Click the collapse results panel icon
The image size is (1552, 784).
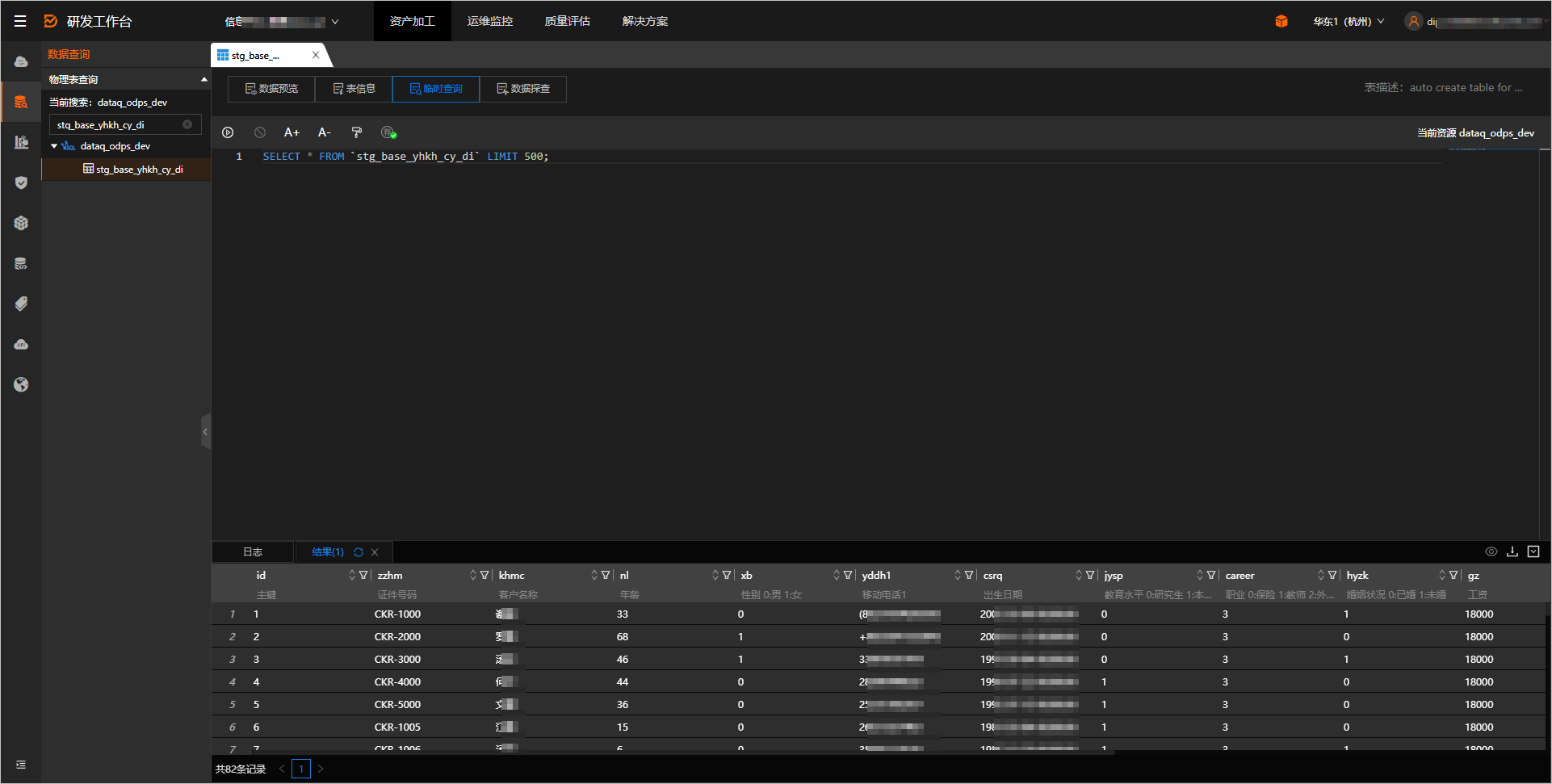[x=1533, y=551]
